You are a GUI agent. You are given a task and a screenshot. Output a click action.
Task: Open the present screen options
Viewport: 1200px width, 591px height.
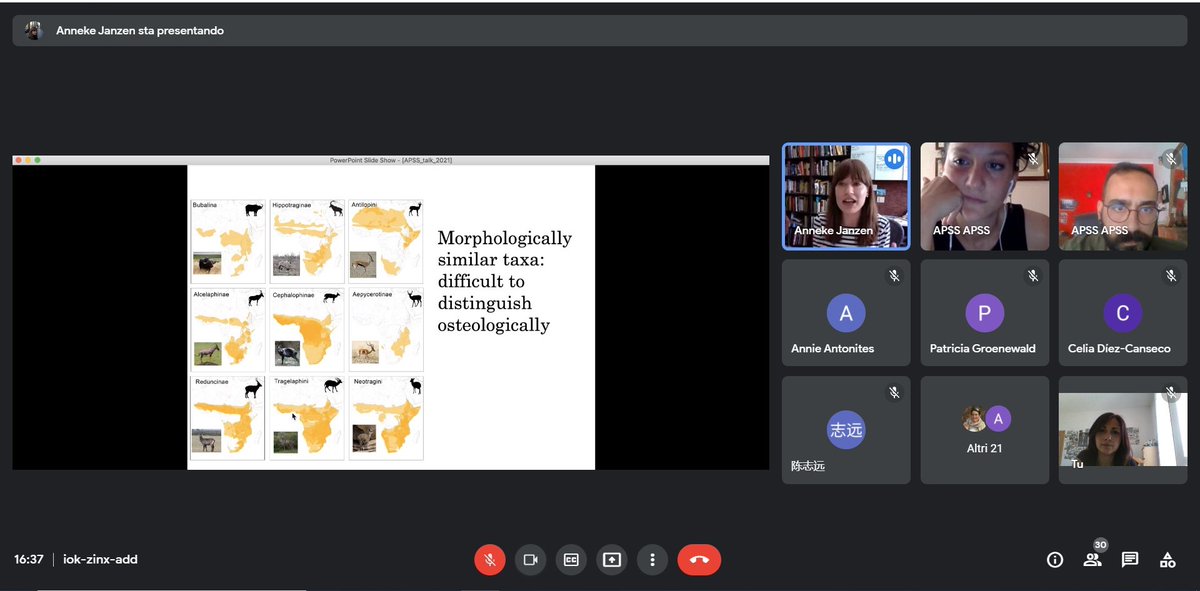pos(612,560)
